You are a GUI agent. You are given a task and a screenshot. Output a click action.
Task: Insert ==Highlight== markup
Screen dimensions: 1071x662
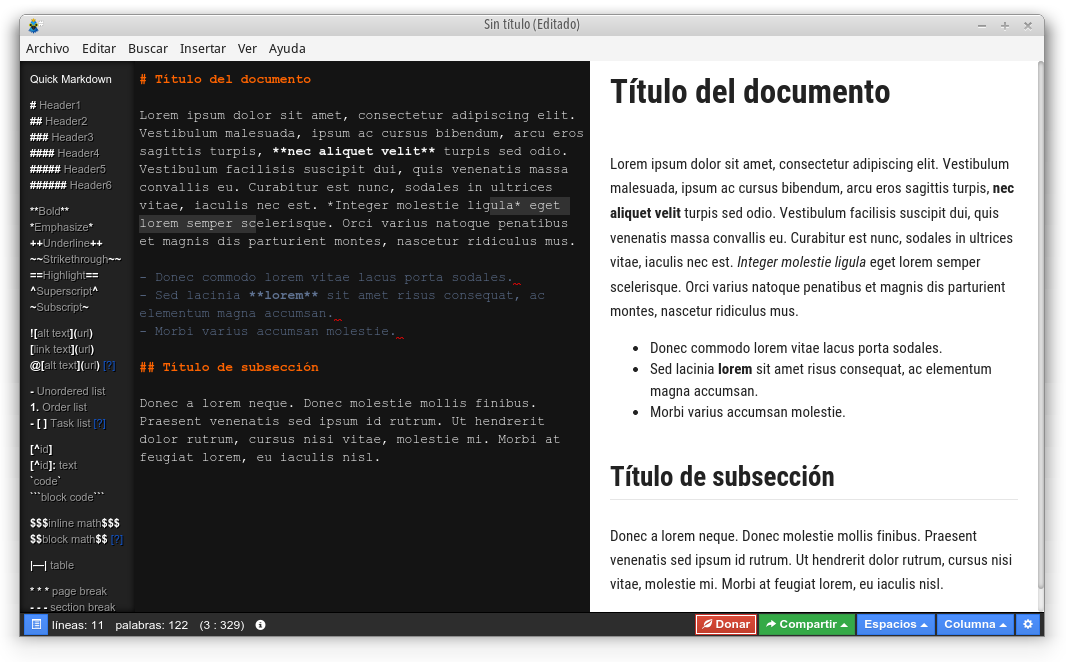coord(64,275)
